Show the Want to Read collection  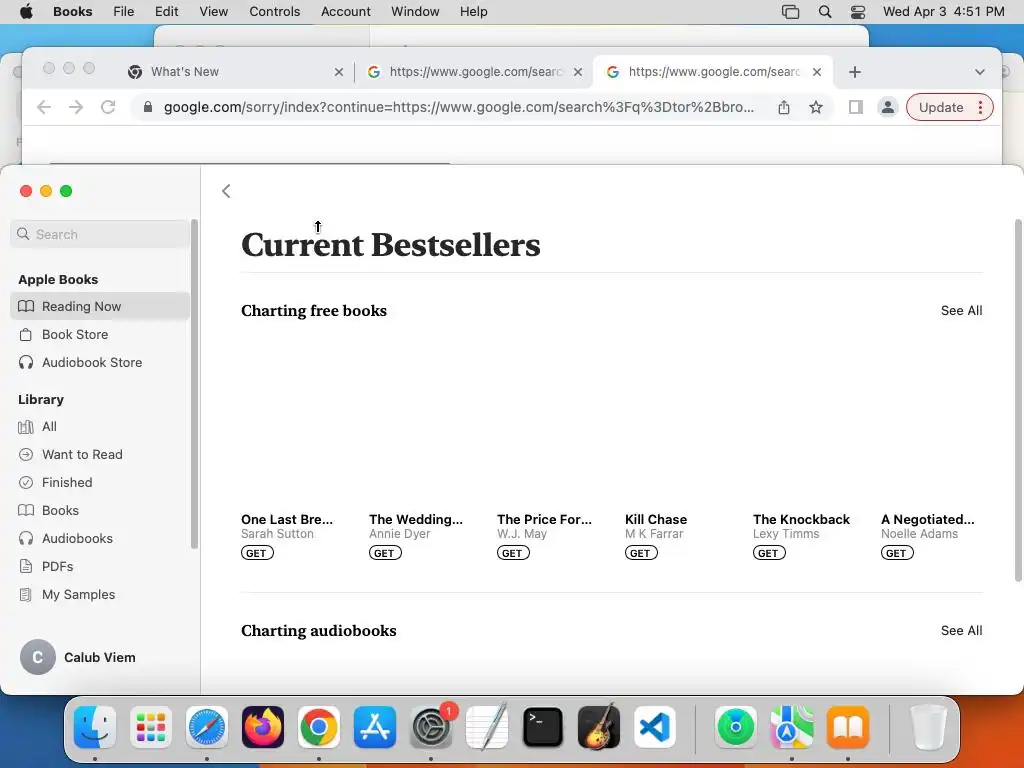[100, 455]
